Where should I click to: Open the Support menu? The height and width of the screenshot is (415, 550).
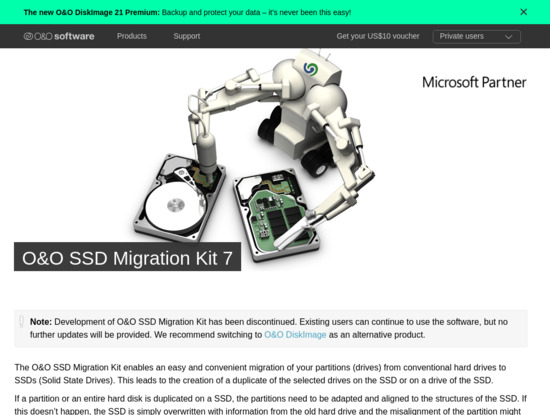[x=187, y=36]
